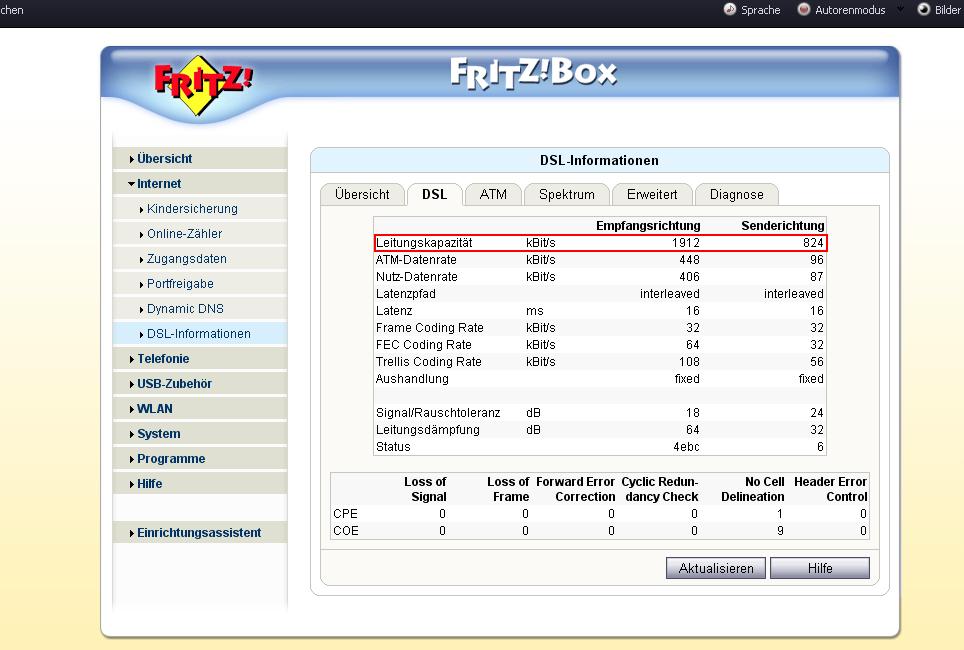The width and height of the screenshot is (964, 650).
Task: Switch to the Übersicht tab
Action: point(362,194)
